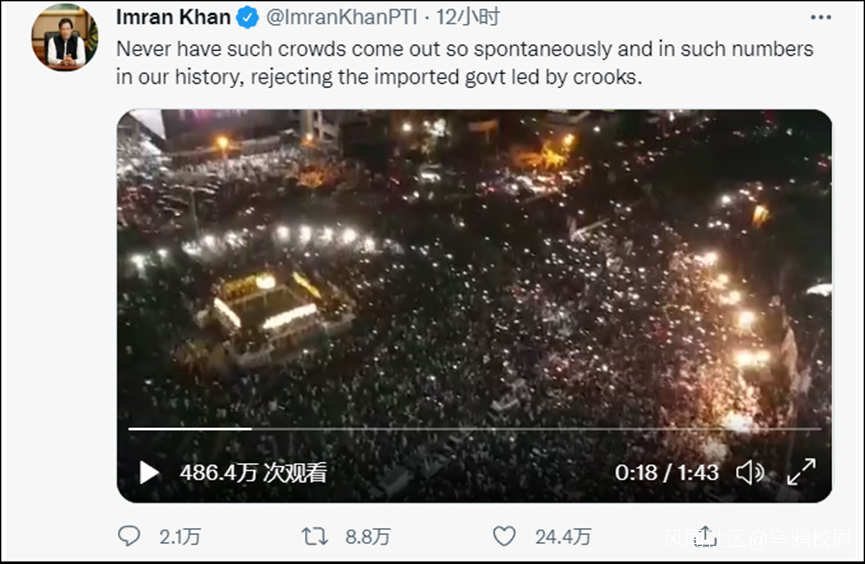Open the @ImranKhanPTI handle link
This screenshot has width=865, height=564.
340,18
